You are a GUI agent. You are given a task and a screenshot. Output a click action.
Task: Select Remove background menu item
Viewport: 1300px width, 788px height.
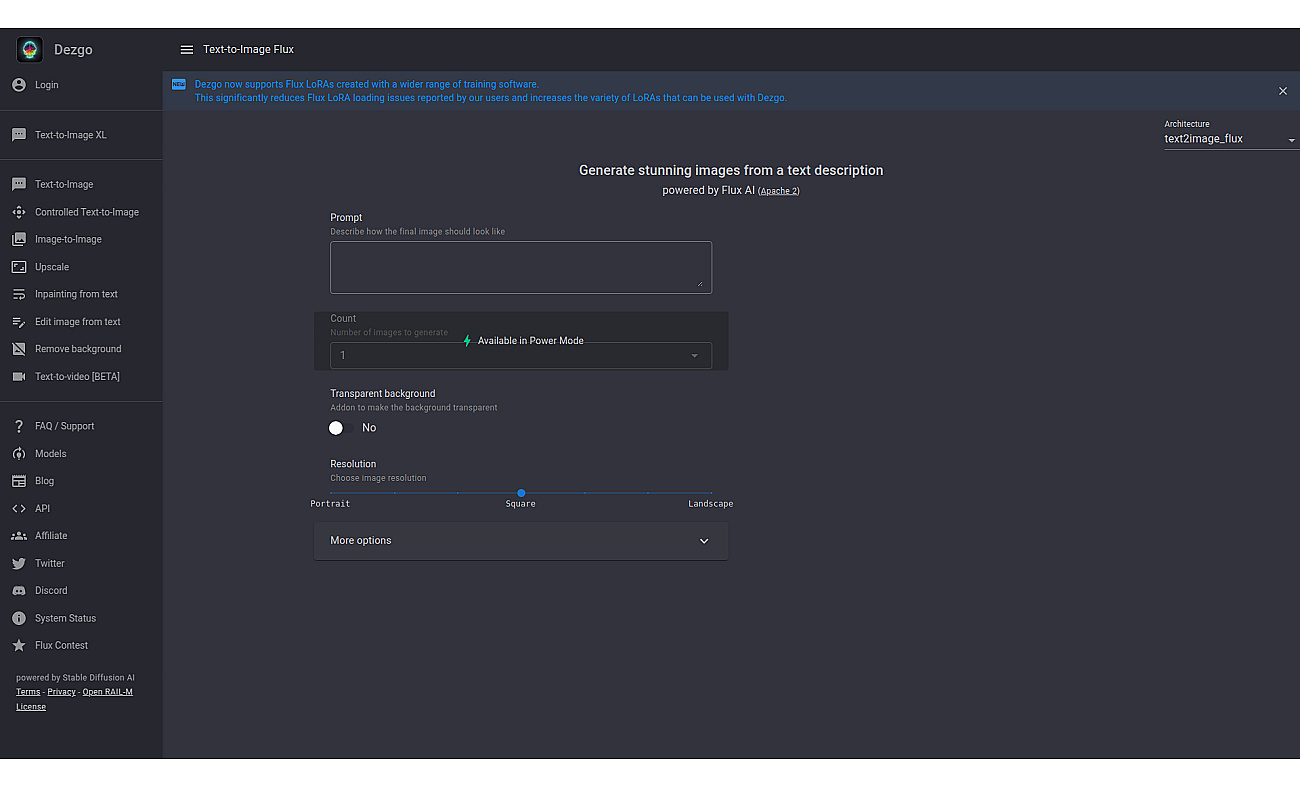point(78,349)
